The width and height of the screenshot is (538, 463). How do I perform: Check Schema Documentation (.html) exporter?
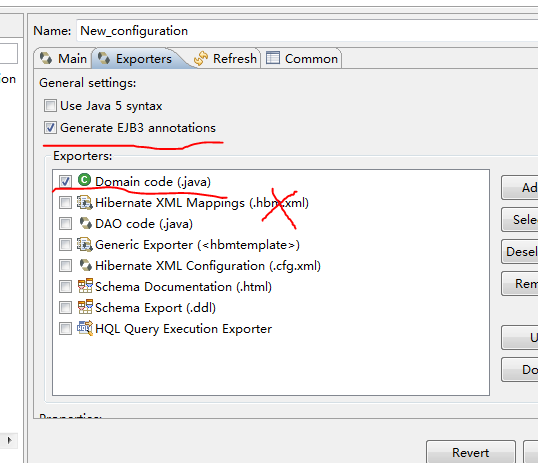(x=65, y=287)
